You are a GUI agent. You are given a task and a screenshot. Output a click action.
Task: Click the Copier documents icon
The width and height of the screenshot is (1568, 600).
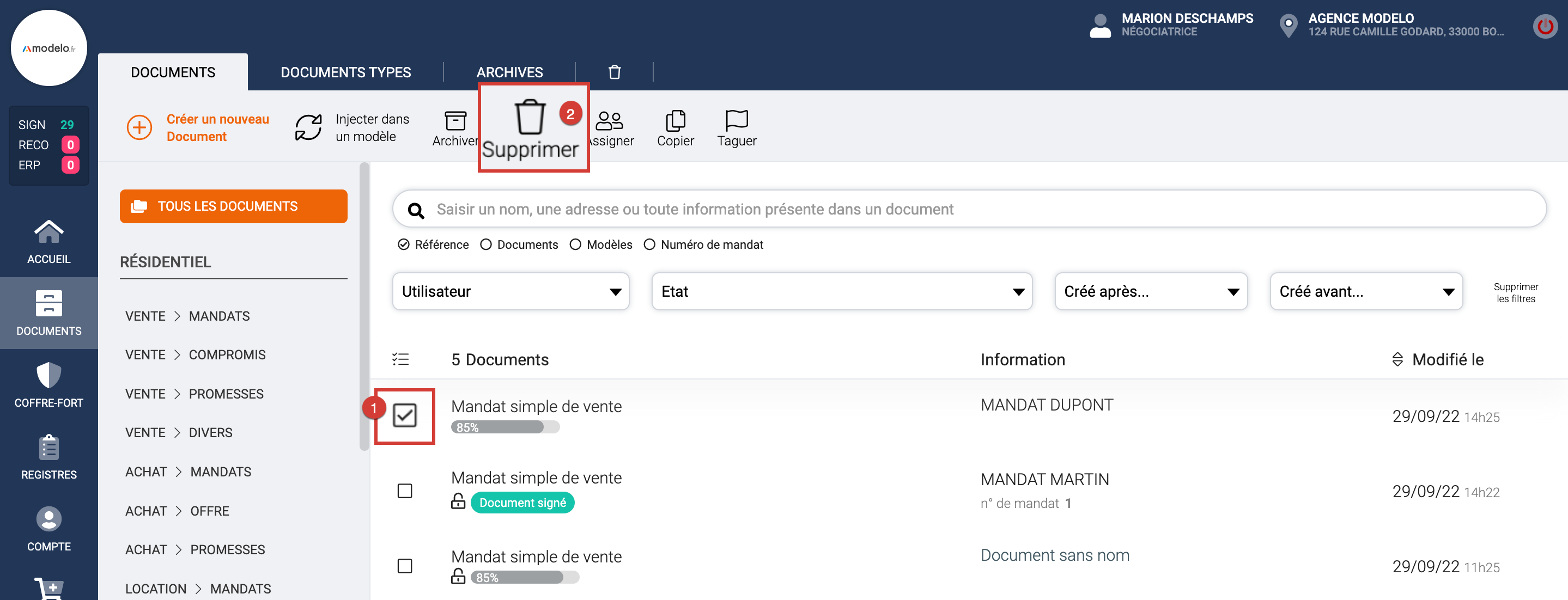click(674, 120)
